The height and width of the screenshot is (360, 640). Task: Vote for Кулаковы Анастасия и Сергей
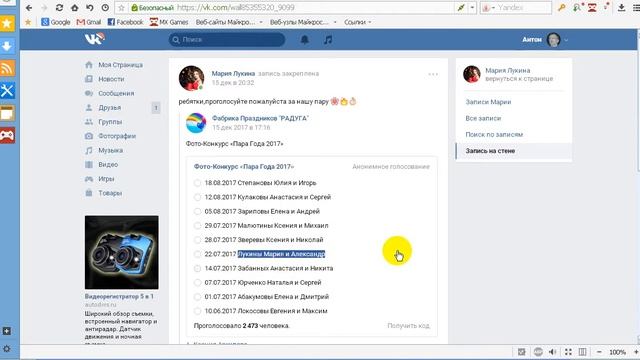coord(197,197)
